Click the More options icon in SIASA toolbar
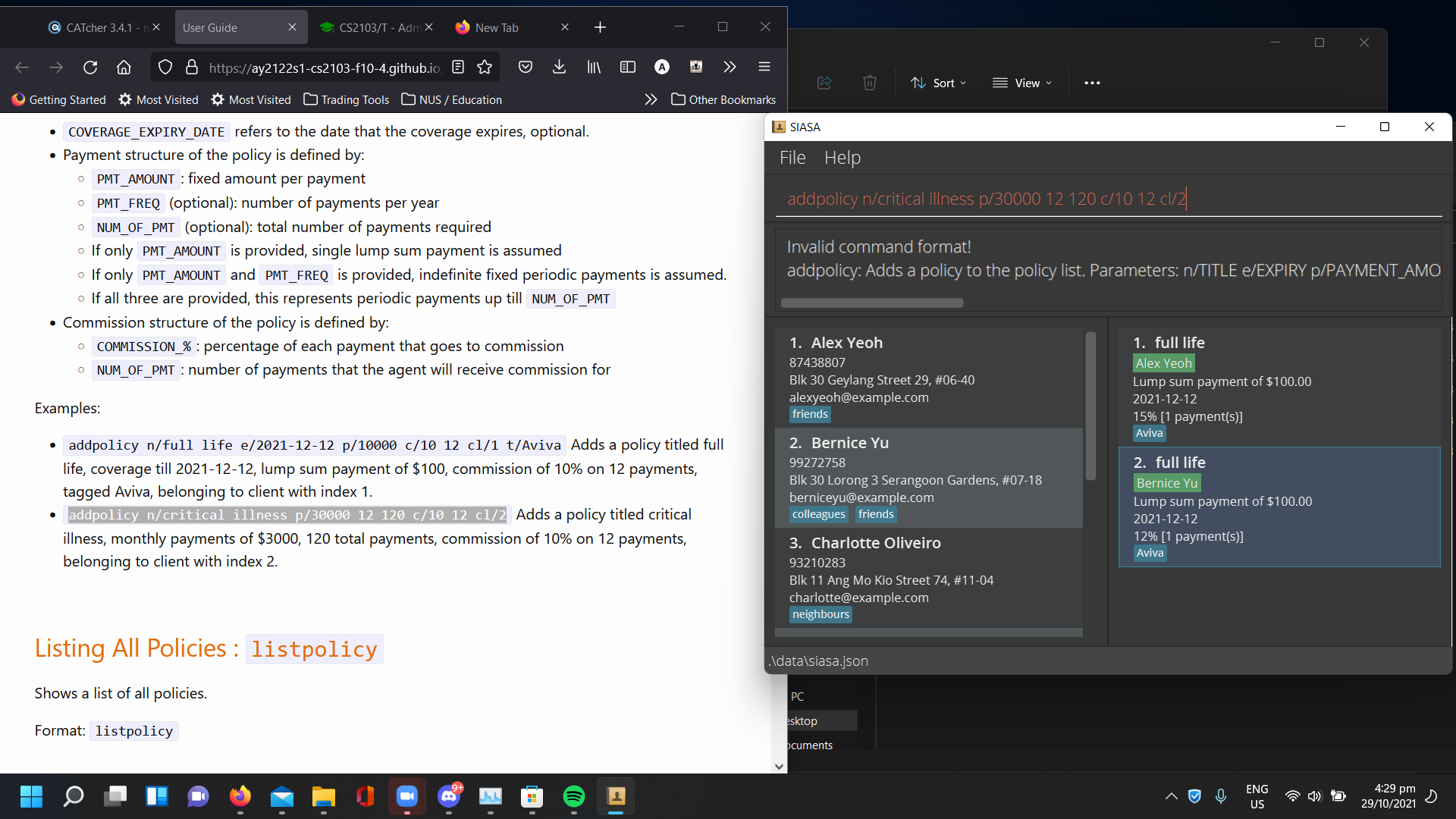The width and height of the screenshot is (1456, 819). 1092,82
